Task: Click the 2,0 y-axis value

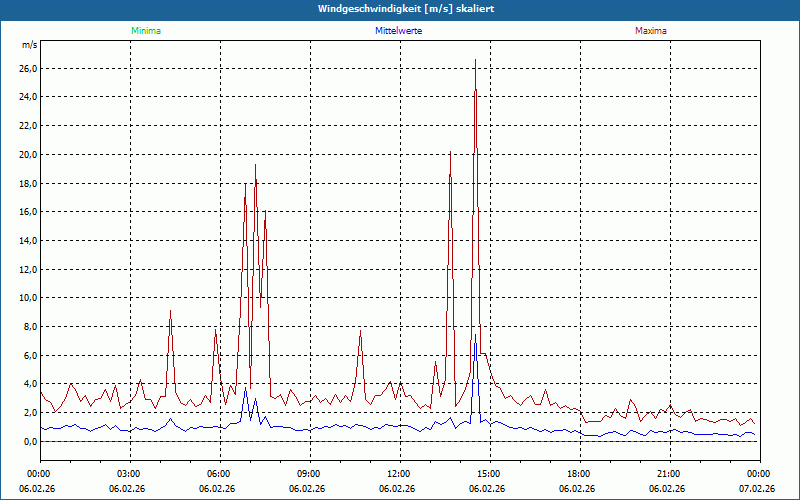Action: (x=30, y=413)
